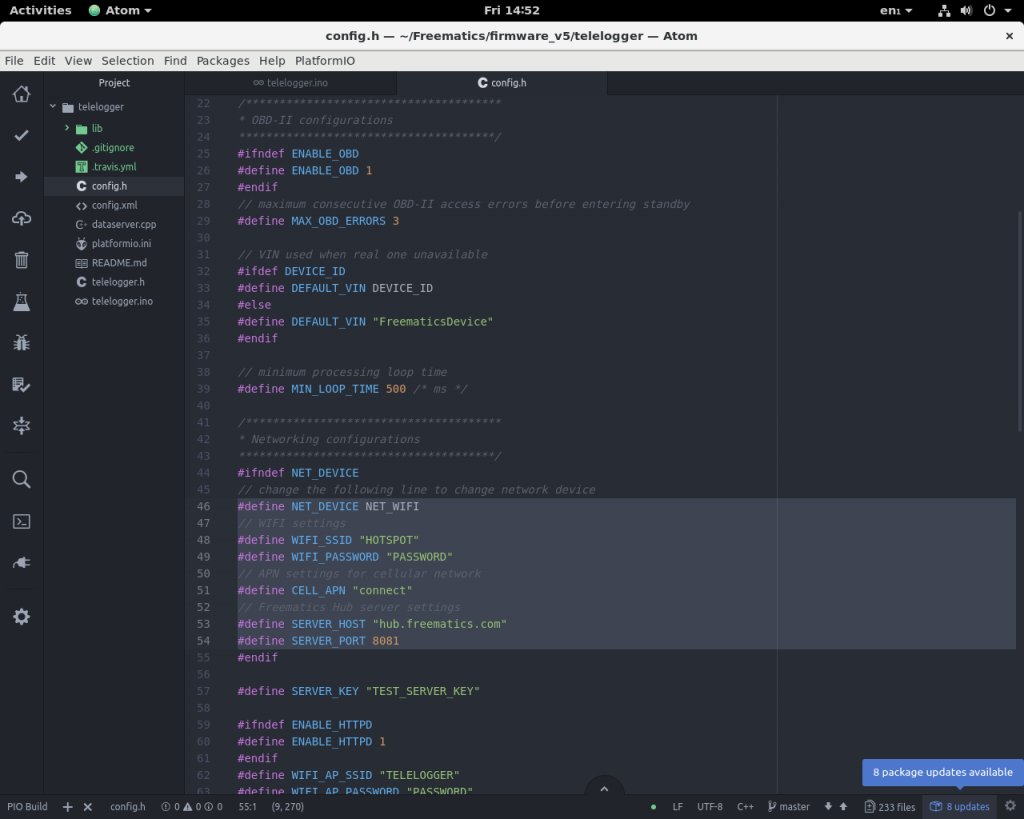Start the debugger with the bug icon
The width and height of the screenshot is (1024, 819).
21,343
